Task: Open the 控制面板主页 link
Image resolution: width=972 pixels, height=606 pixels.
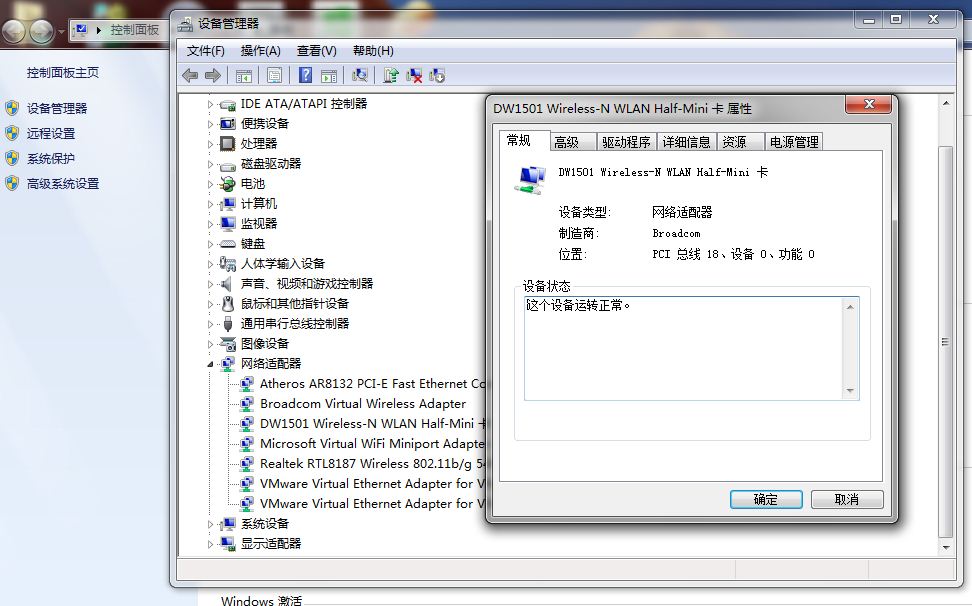Action: point(63,72)
